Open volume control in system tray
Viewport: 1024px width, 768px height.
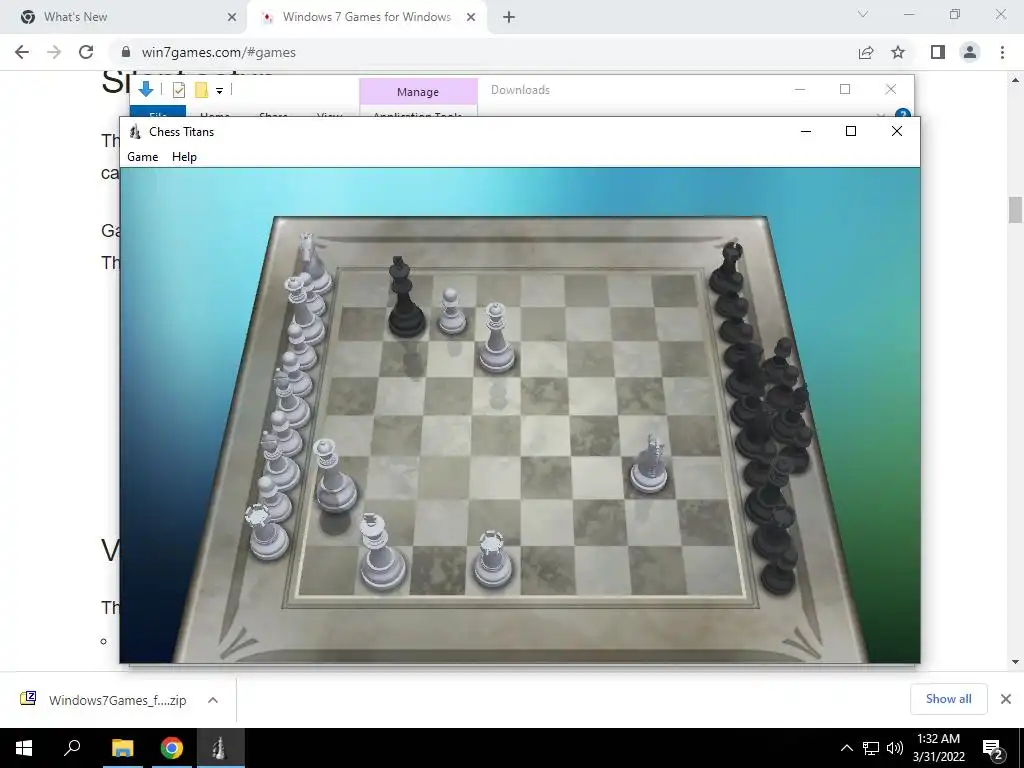(x=895, y=748)
